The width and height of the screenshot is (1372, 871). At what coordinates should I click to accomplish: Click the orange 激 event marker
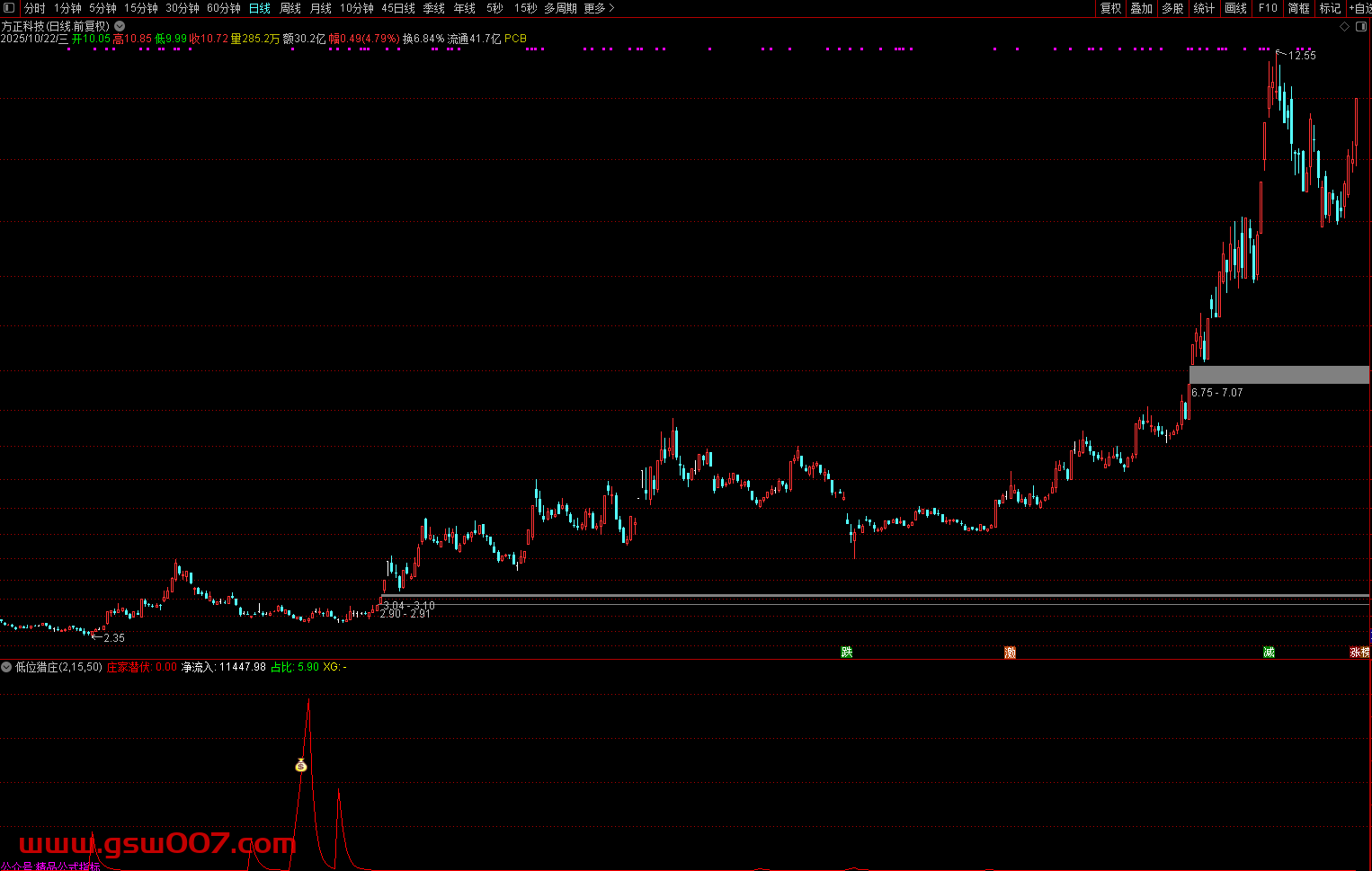(1010, 653)
